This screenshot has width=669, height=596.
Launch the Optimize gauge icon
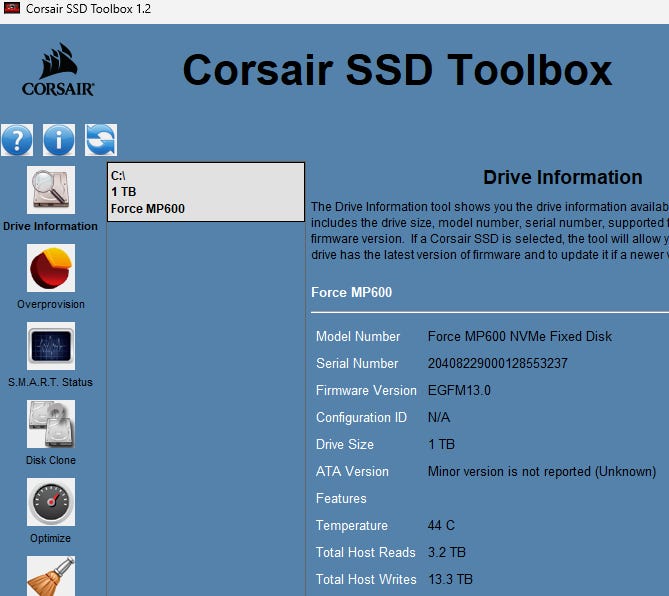pos(50,502)
